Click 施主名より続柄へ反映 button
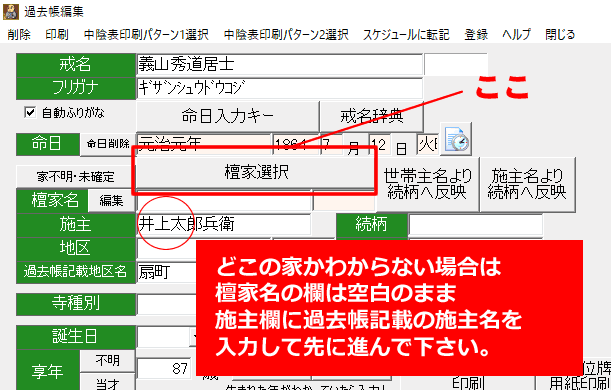The image size is (611, 390). pos(527,184)
